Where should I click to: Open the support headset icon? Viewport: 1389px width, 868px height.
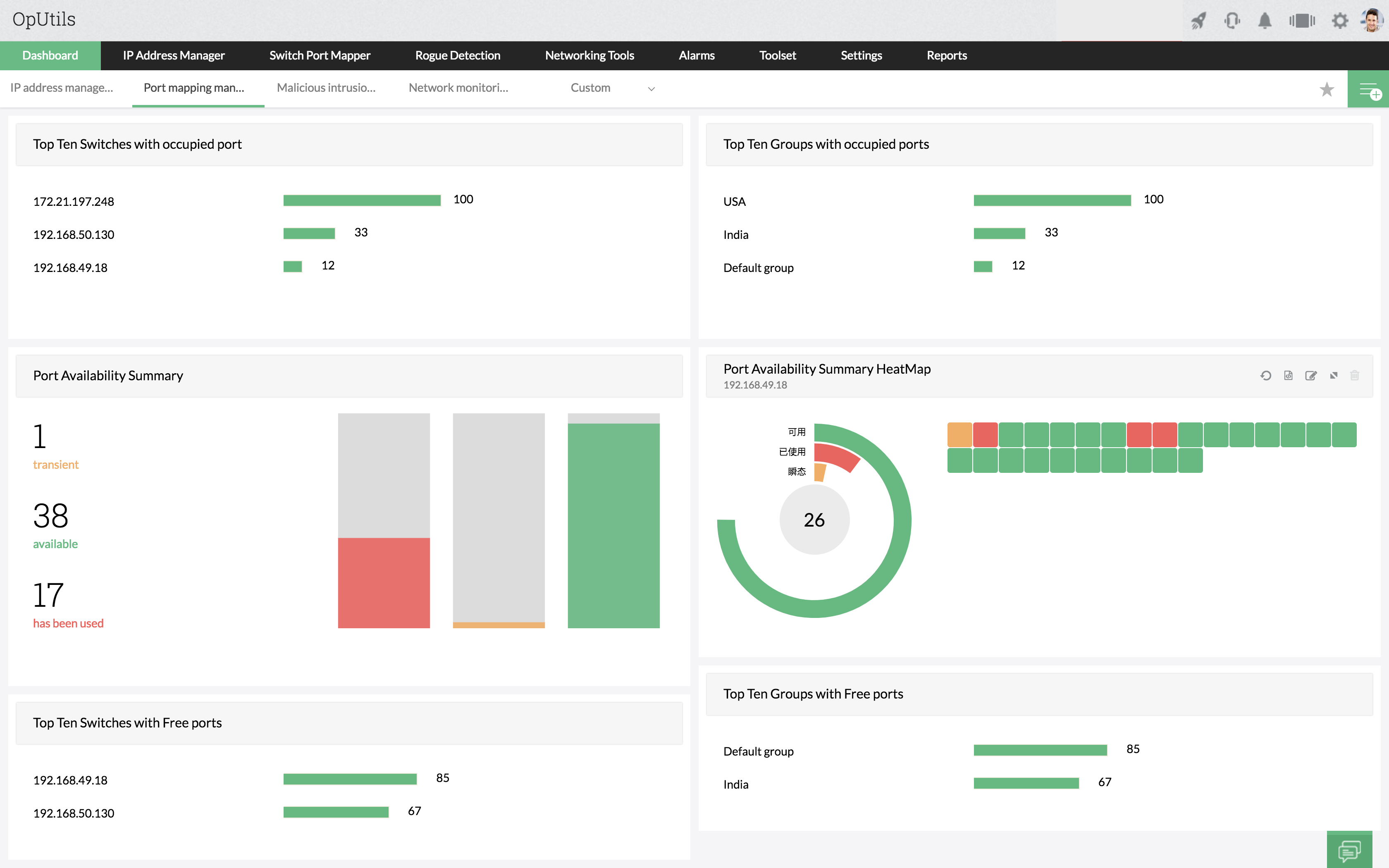[1232, 21]
